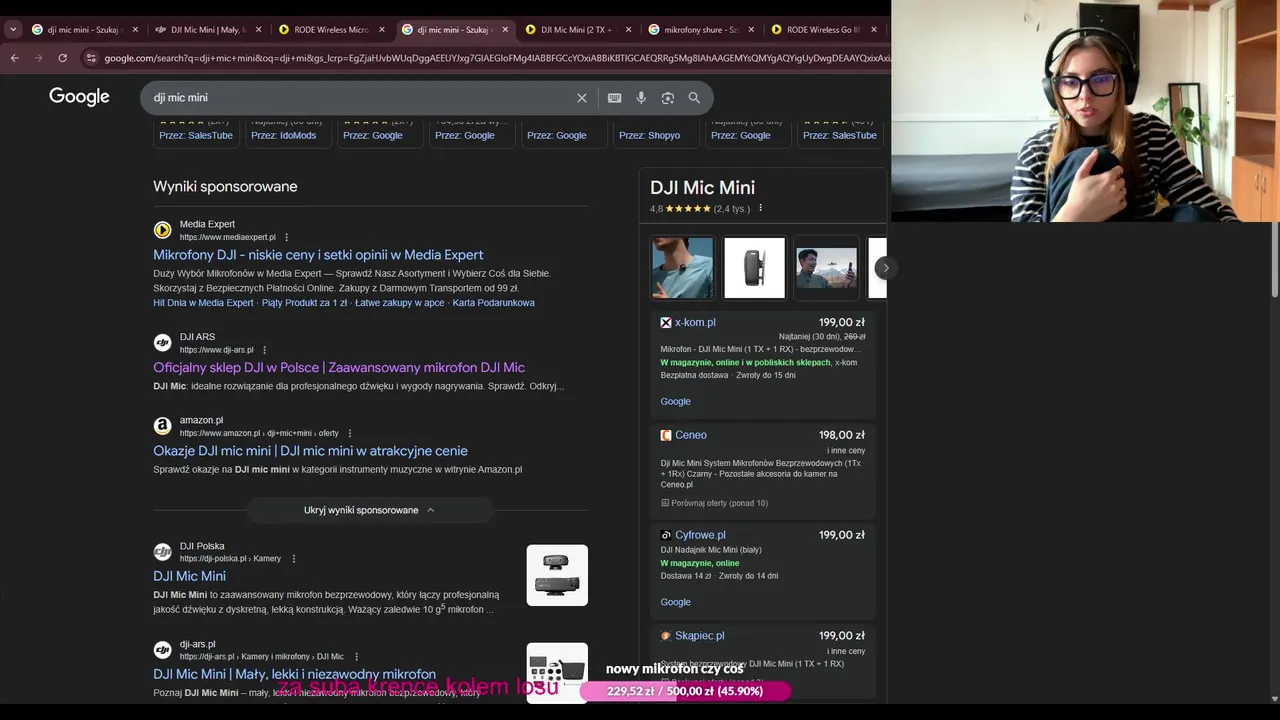Click DJI ARS favicon
Screen dimensions: 1280x720
162,343
